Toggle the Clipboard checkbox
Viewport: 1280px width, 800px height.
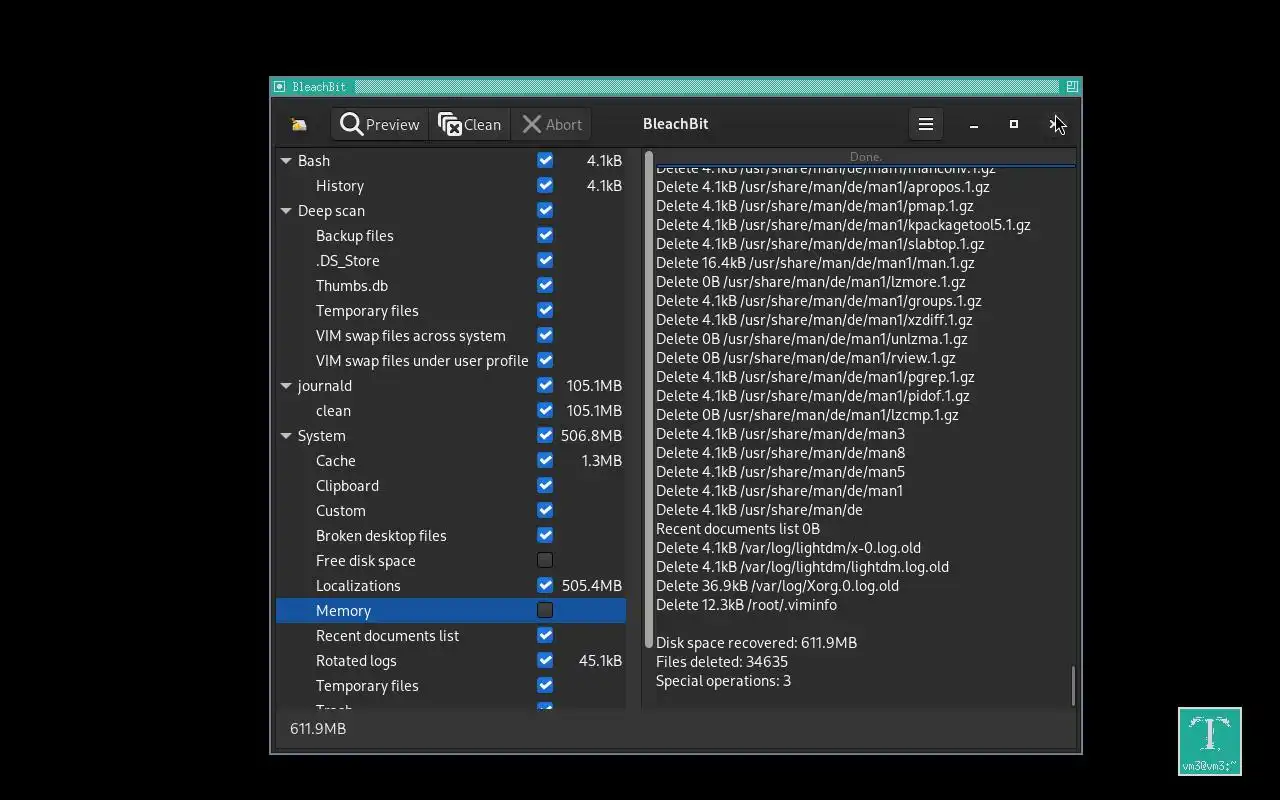pos(545,485)
